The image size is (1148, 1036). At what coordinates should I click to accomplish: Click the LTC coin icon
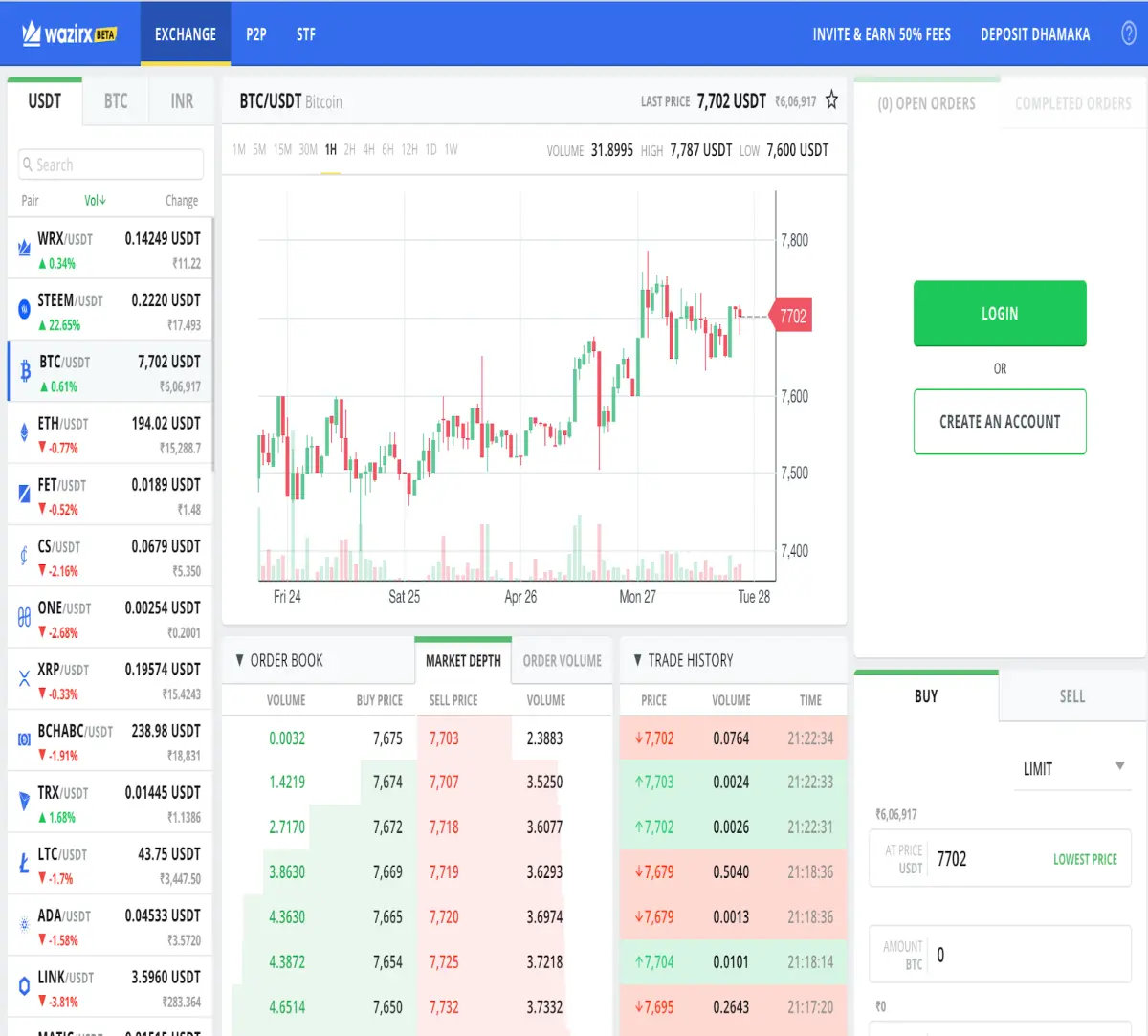(24, 864)
